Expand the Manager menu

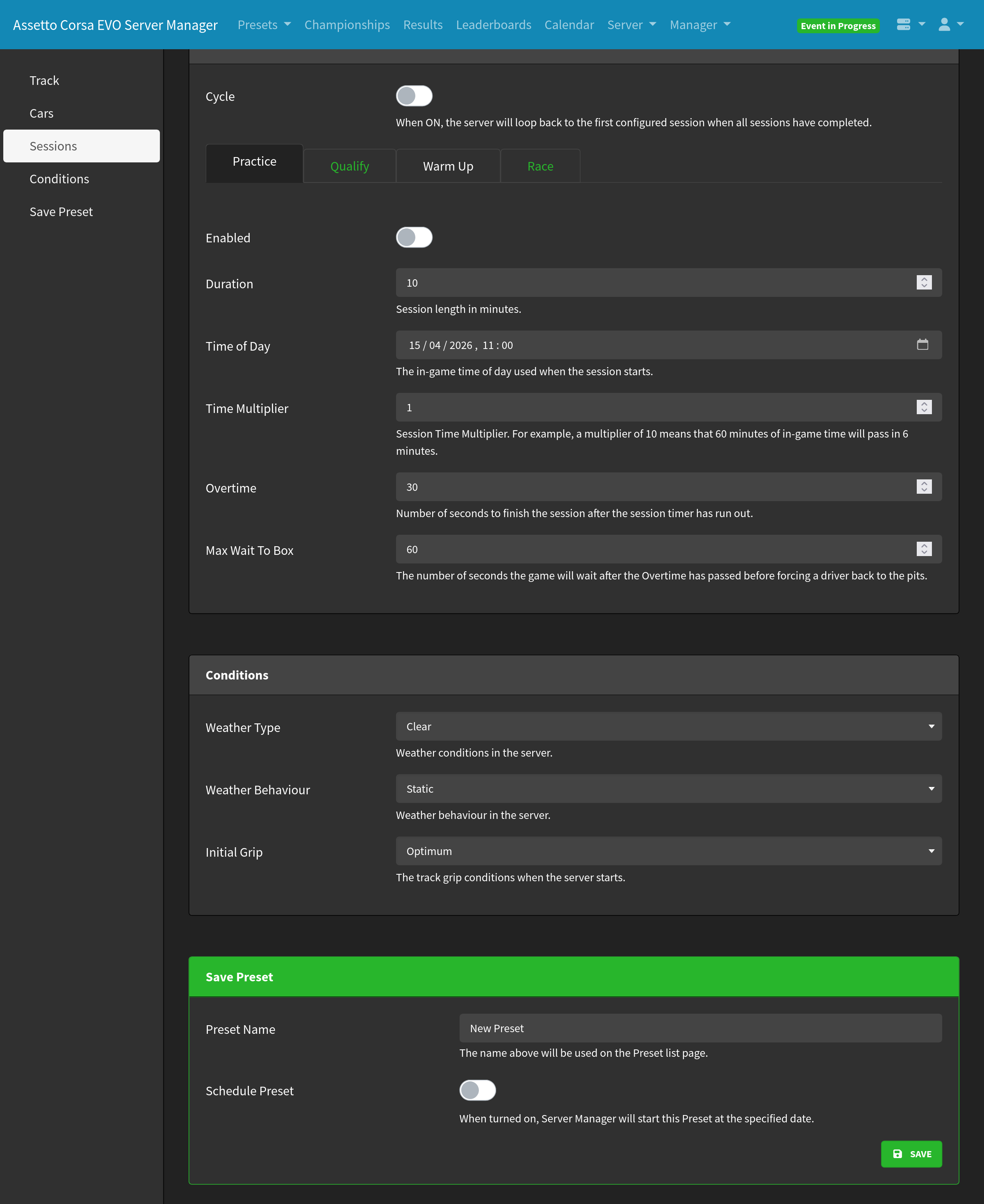[700, 25]
